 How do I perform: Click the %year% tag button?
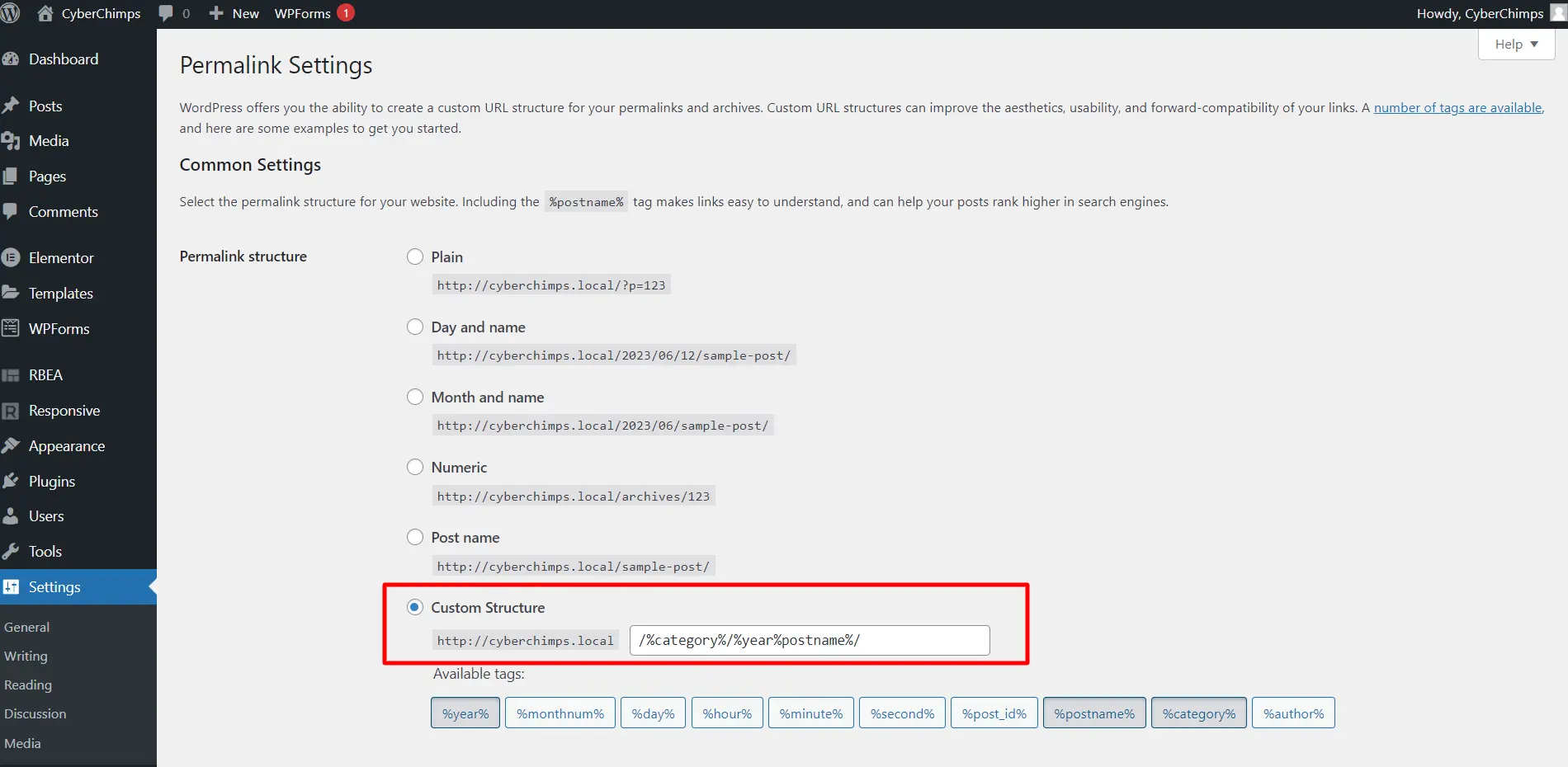coord(465,713)
